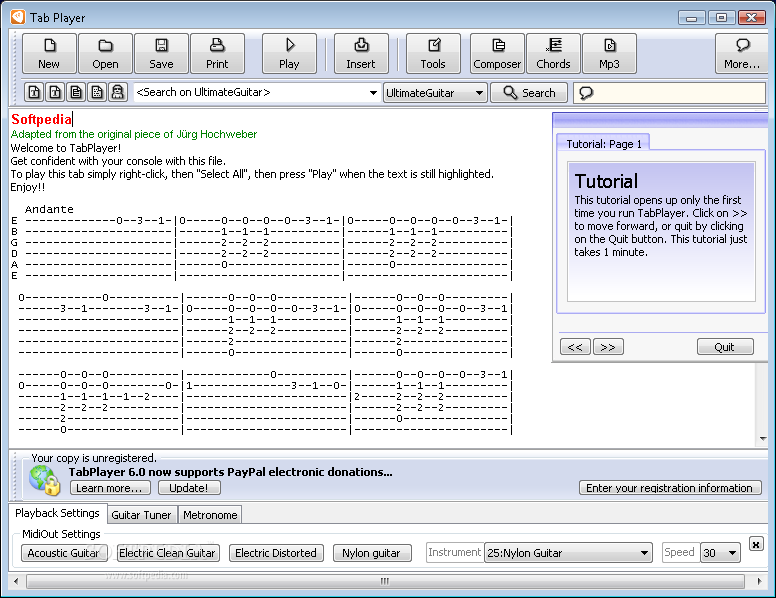Close the playback settings panel with x
The width and height of the screenshot is (776, 598).
(756, 545)
